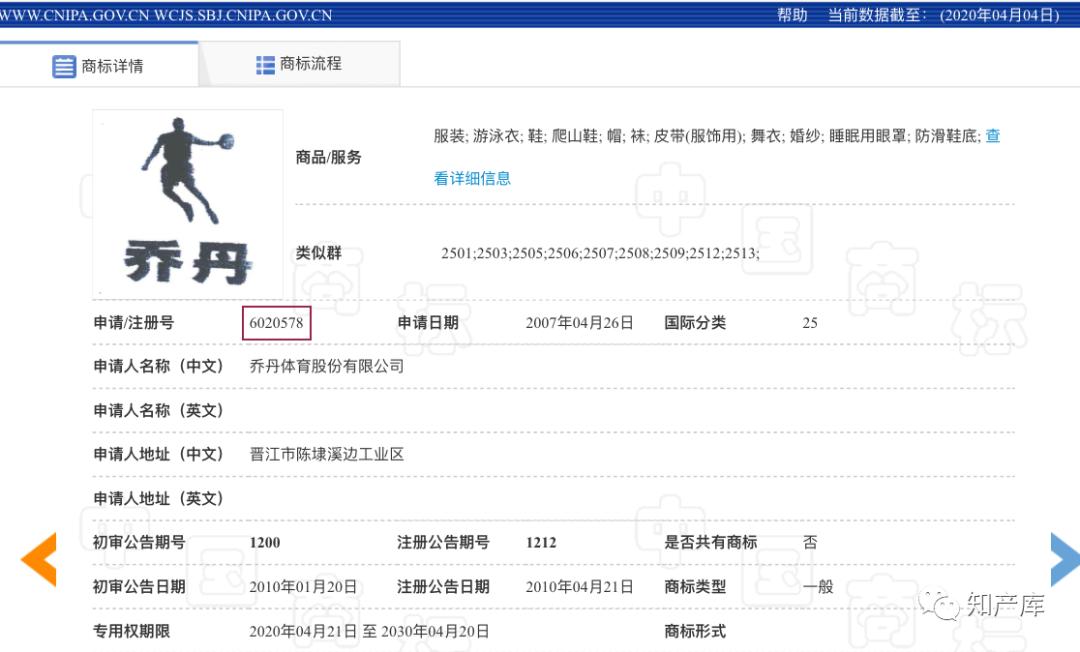Click the orange left arrow for previous record

coord(37,559)
